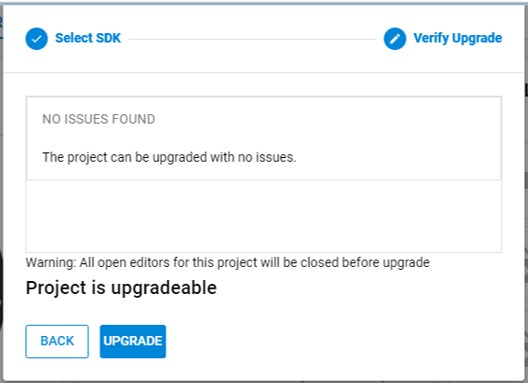Click the progress line between wizard steps

tap(252, 39)
